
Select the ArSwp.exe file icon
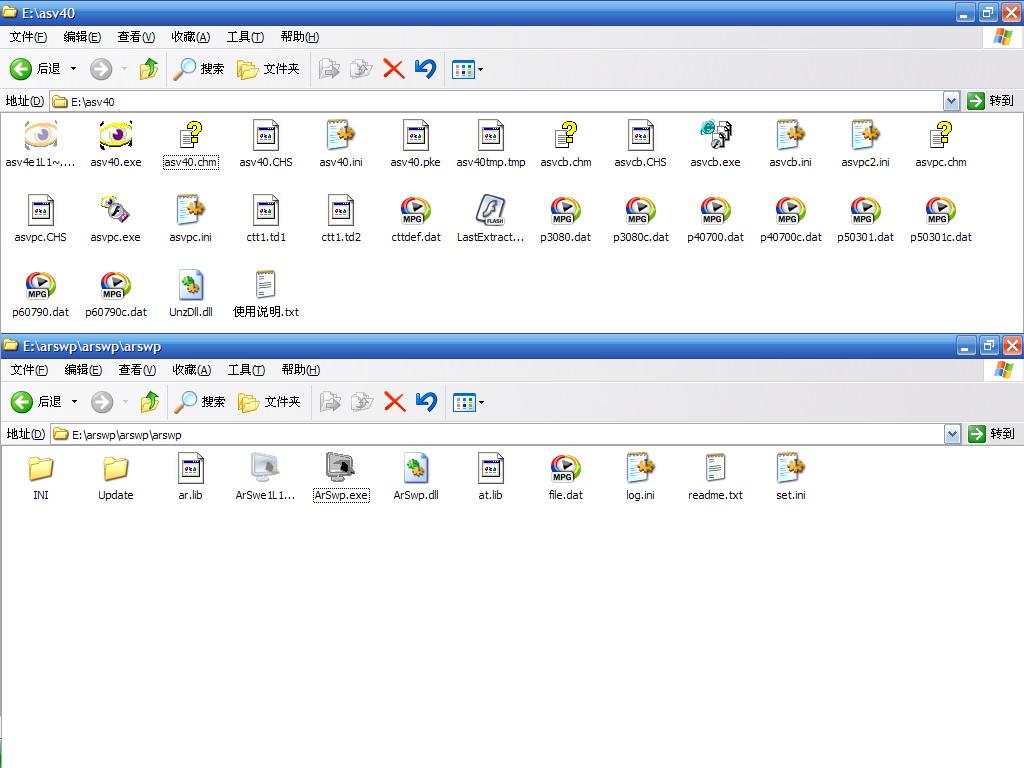pos(341,468)
